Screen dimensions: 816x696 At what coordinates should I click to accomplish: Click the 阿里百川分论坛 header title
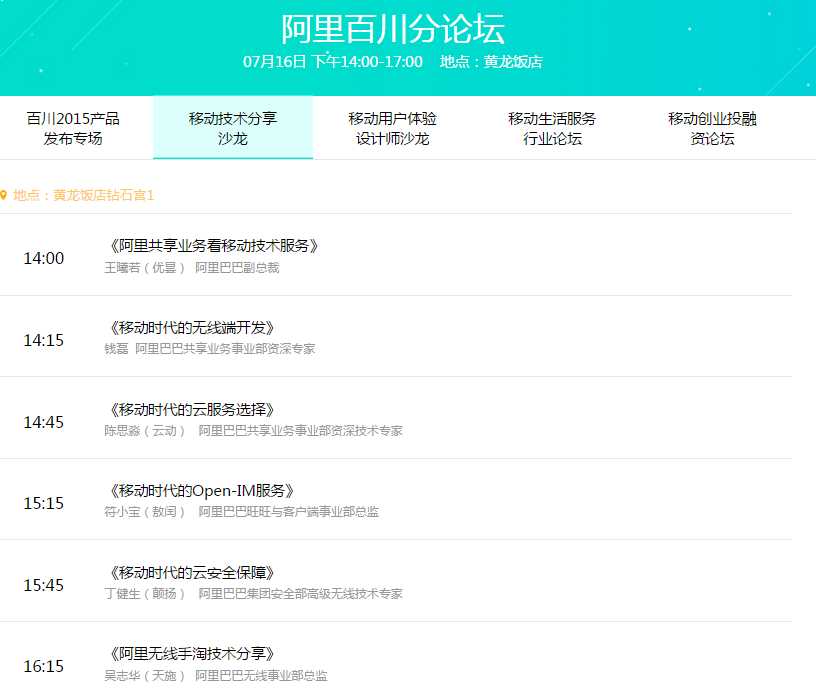[x=393, y=29]
